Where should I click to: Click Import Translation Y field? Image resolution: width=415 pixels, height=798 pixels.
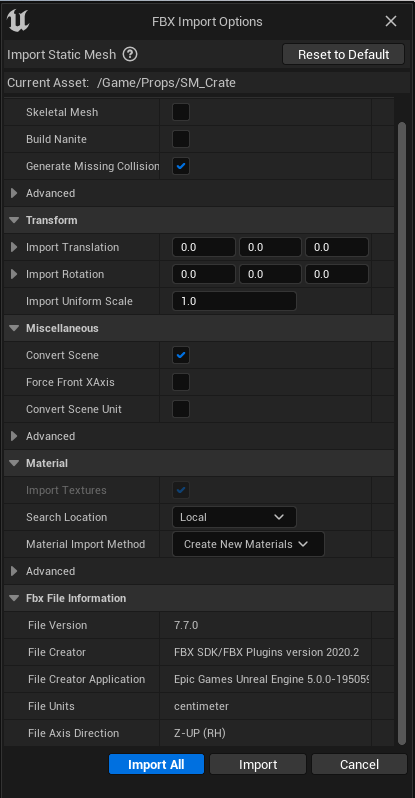[270, 247]
